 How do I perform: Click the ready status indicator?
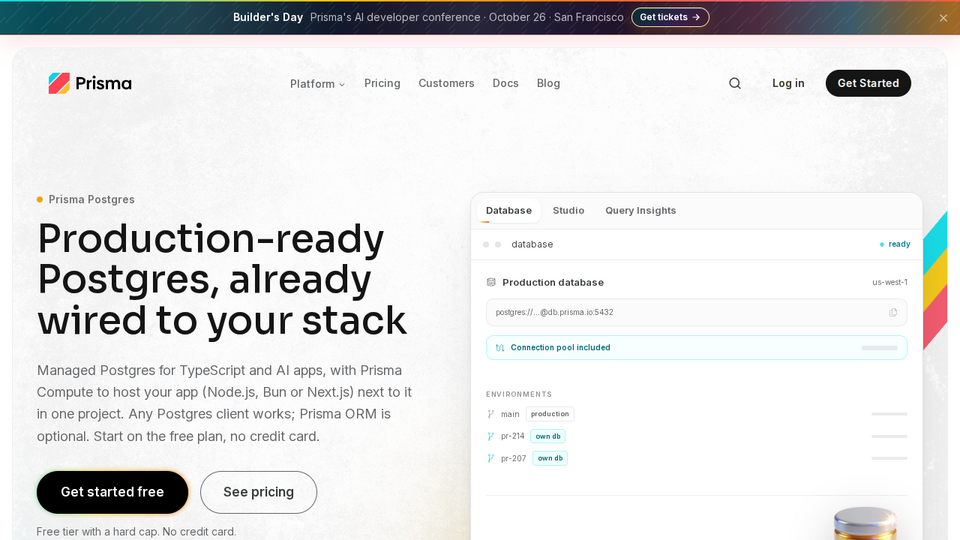[x=894, y=244]
